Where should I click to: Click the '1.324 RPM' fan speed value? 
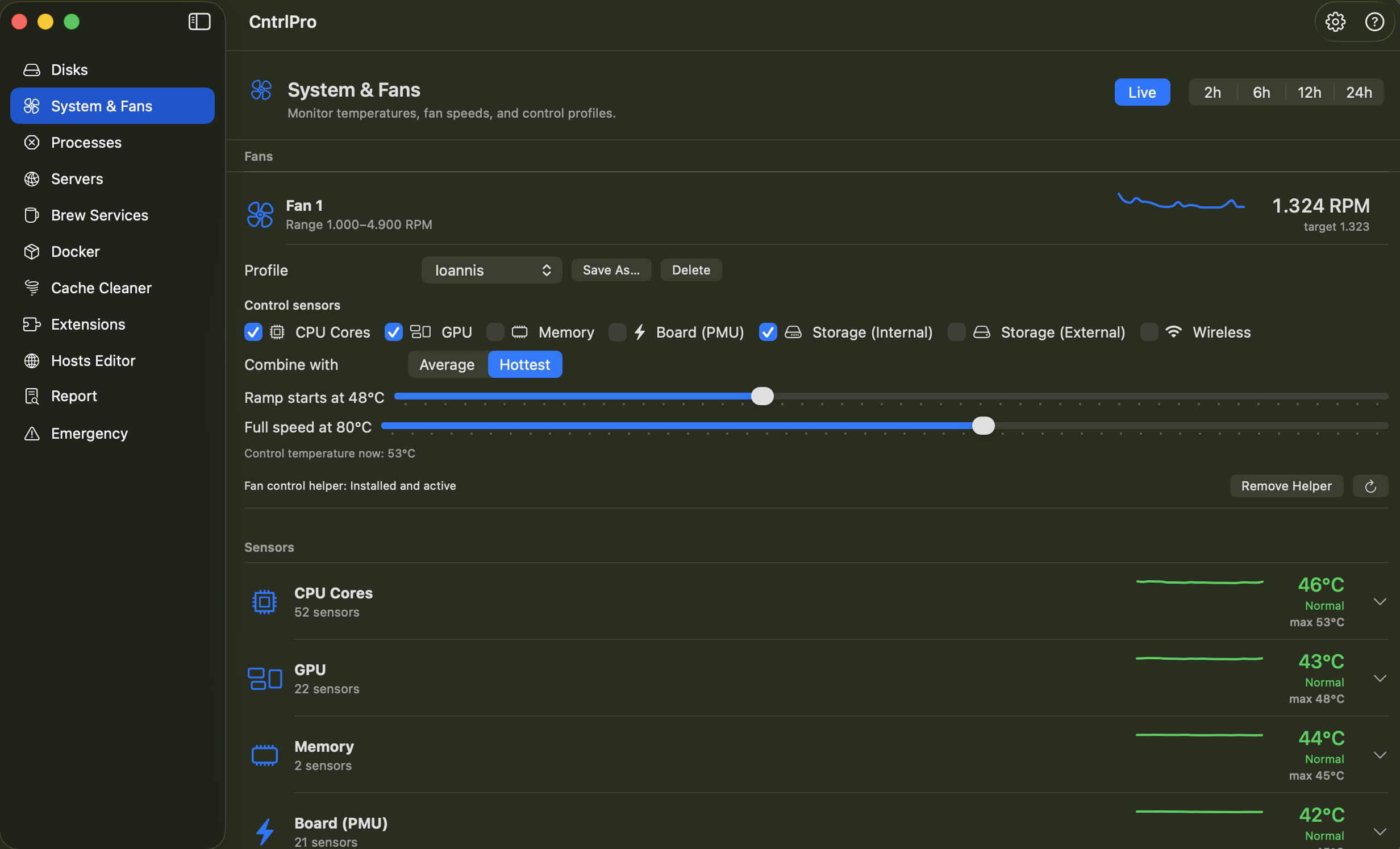point(1321,206)
